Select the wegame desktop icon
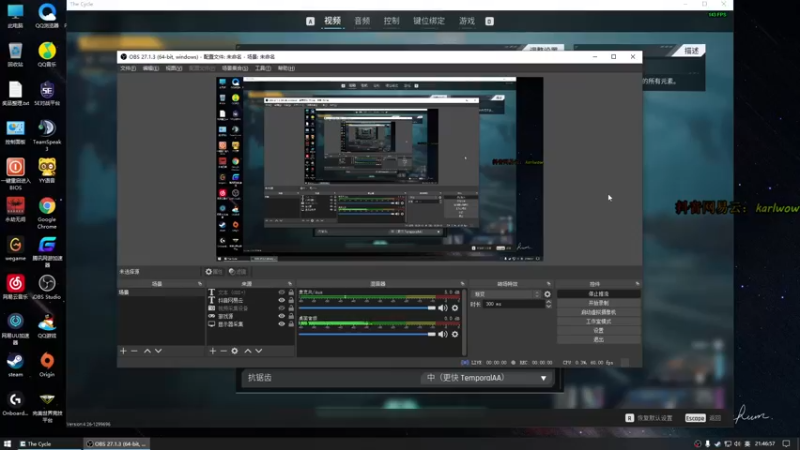800x450 pixels. [15, 248]
